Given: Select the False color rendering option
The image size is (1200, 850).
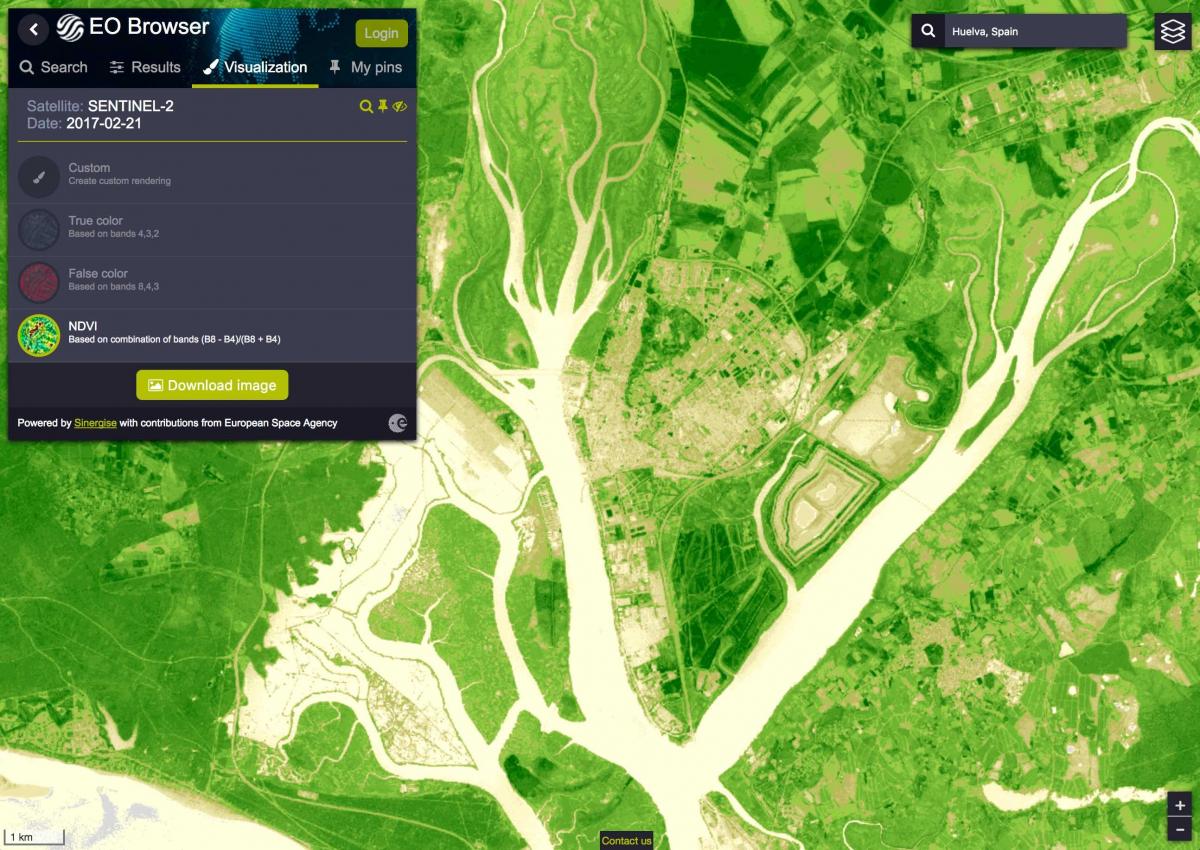Looking at the screenshot, I should 38,281.
